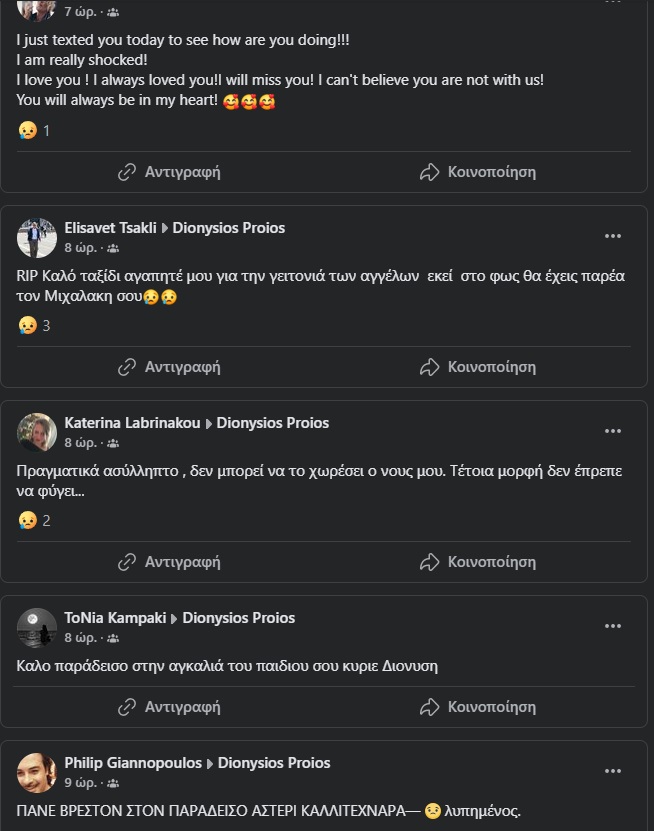
Task: Open Philip Giannopoulos's name link
Action: pos(133,763)
